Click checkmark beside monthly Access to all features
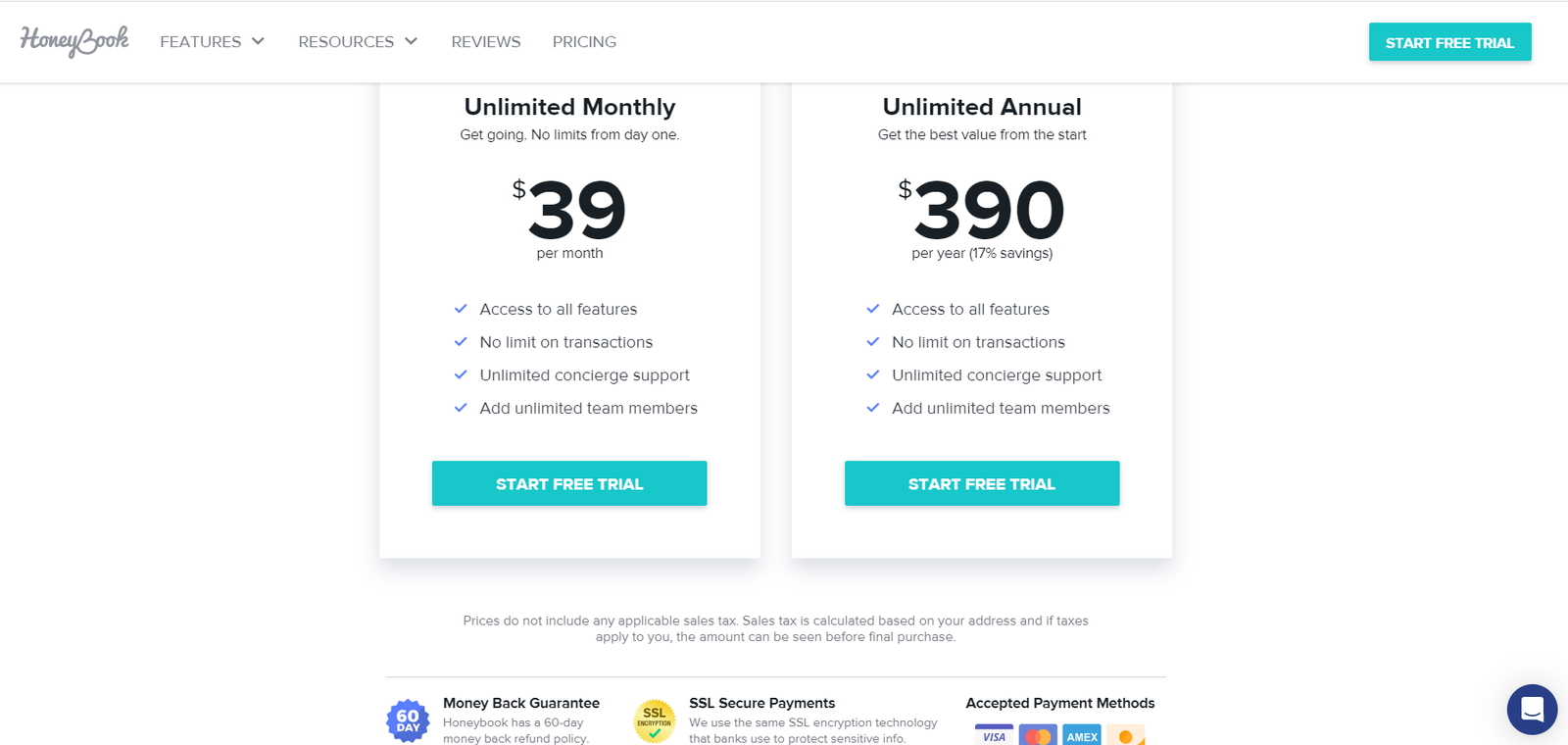Screen dimensions: 1568x745 pos(461,309)
